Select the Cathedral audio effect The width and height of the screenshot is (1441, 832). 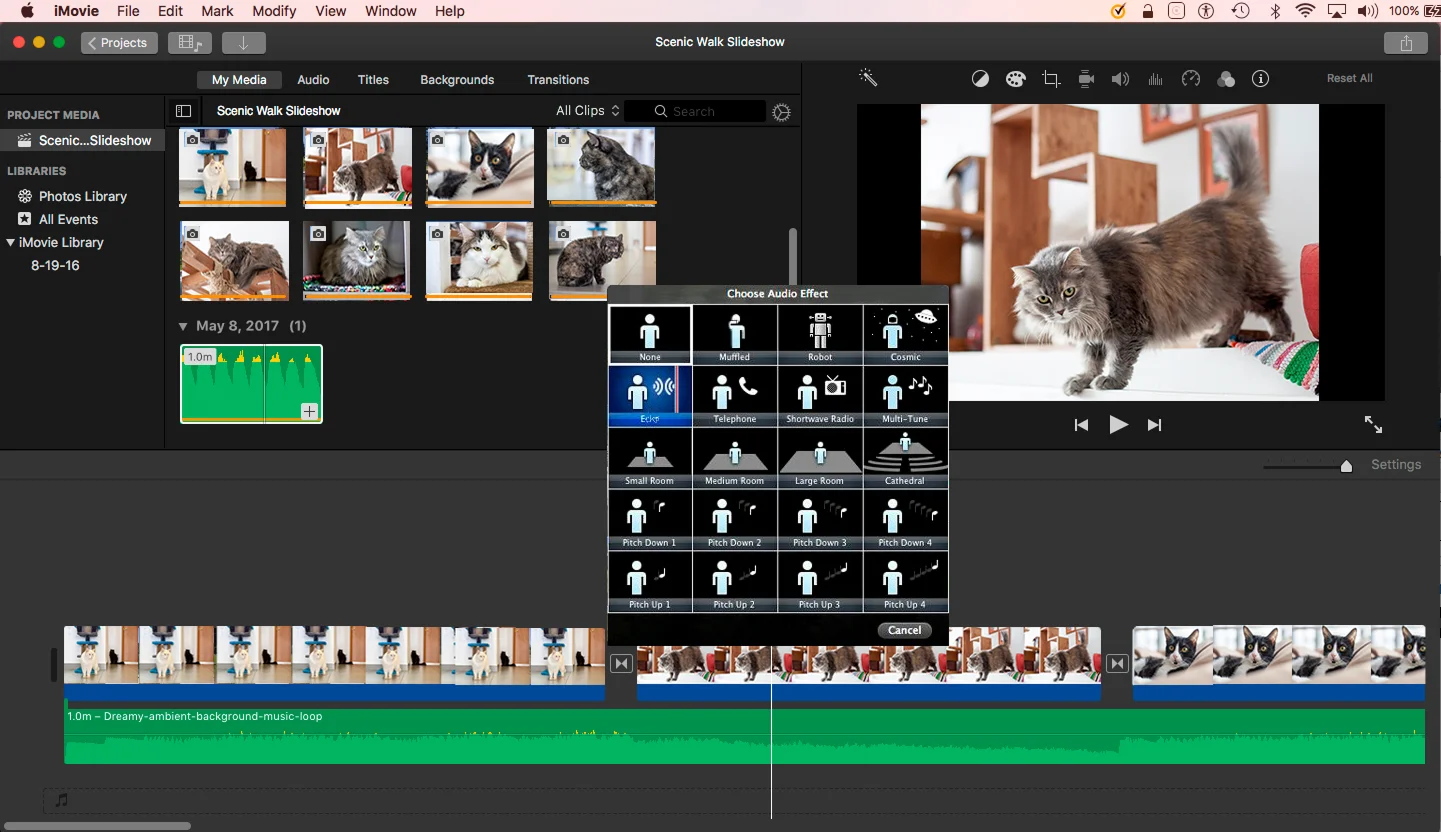click(x=905, y=458)
